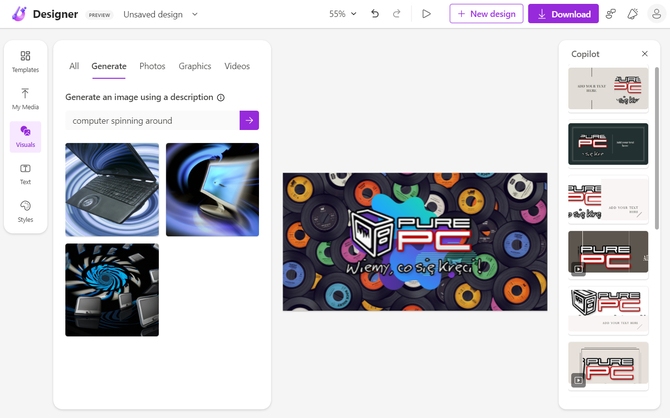Select the generated blue vortex computers image

[x=112, y=290]
